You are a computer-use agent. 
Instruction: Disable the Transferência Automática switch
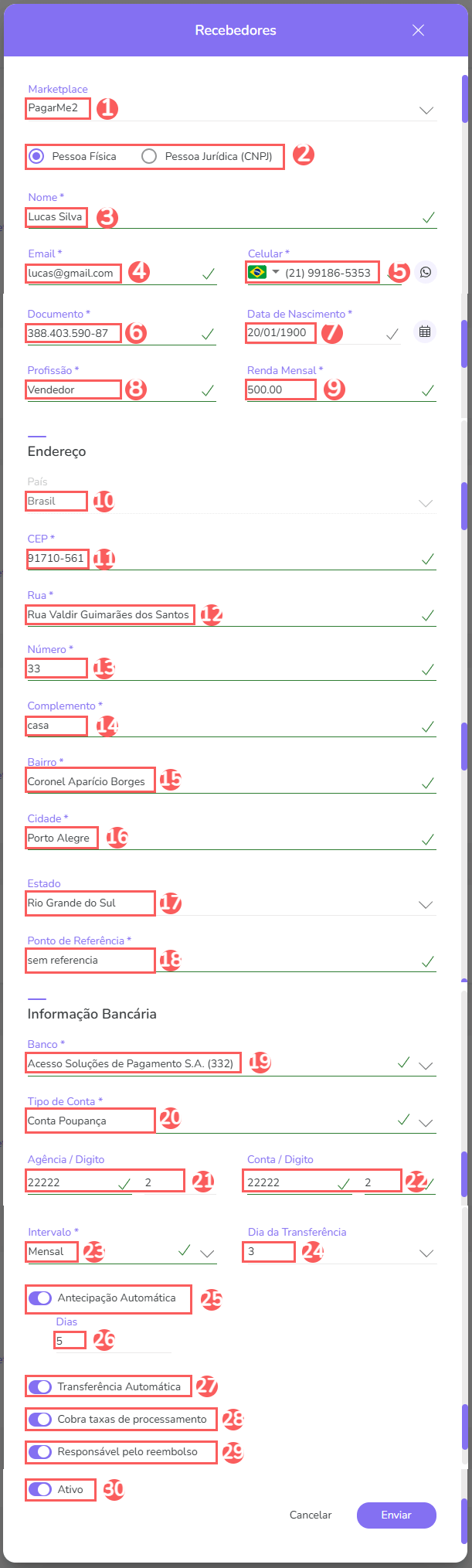coord(40,1386)
